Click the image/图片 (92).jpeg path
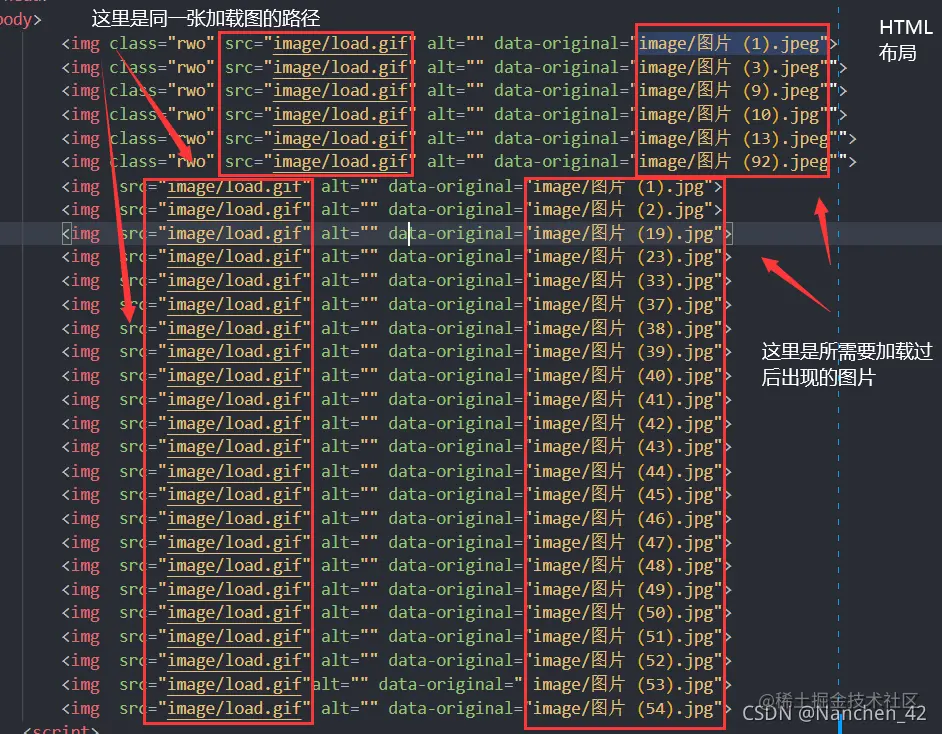The height and width of the screenshot is (734, 942). (734, 162)
